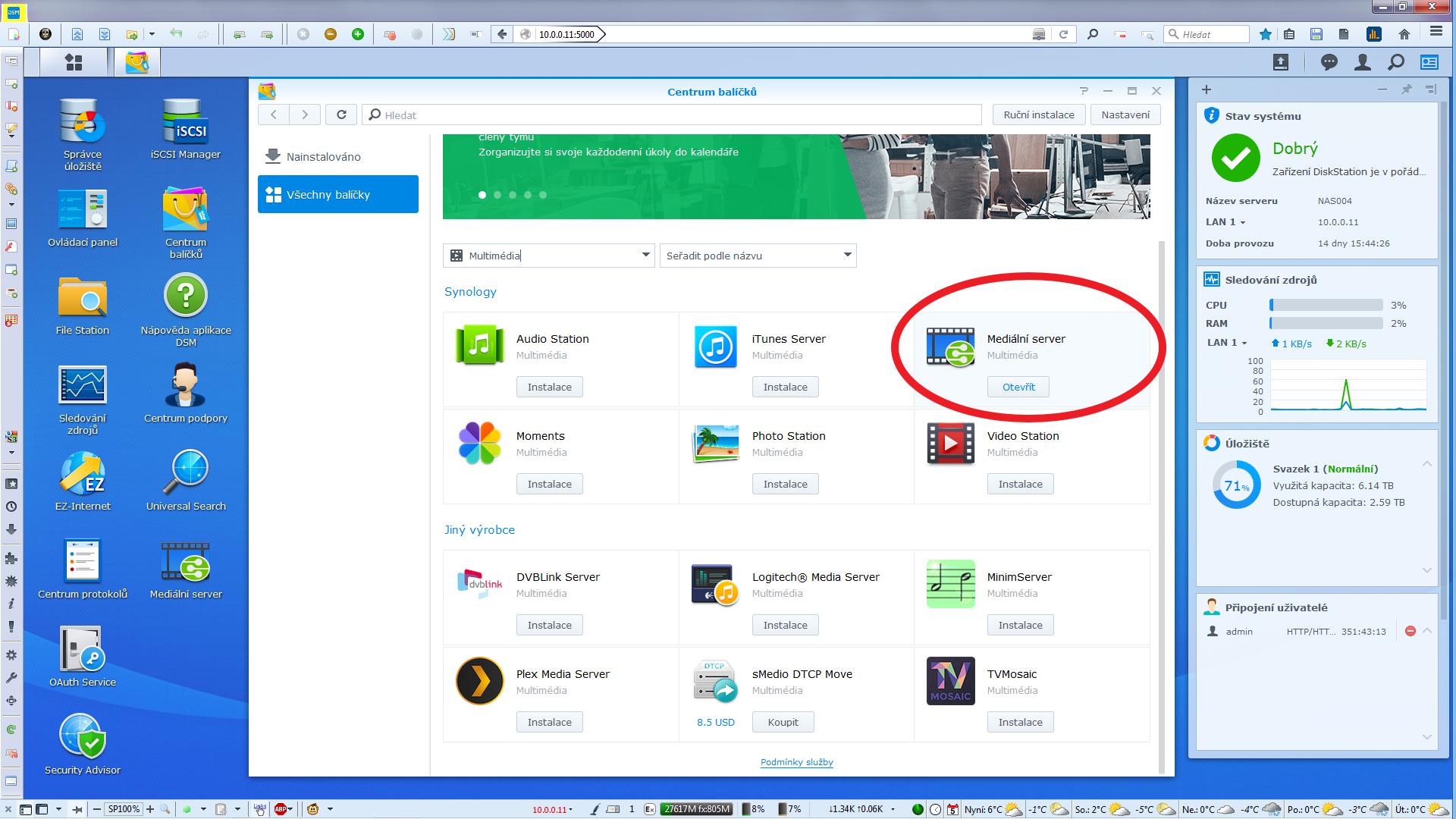Open Mediální server desktop icon
The width and height of the screenshot is (1456, 819).
pyautogui.click(x=186, y=569)
